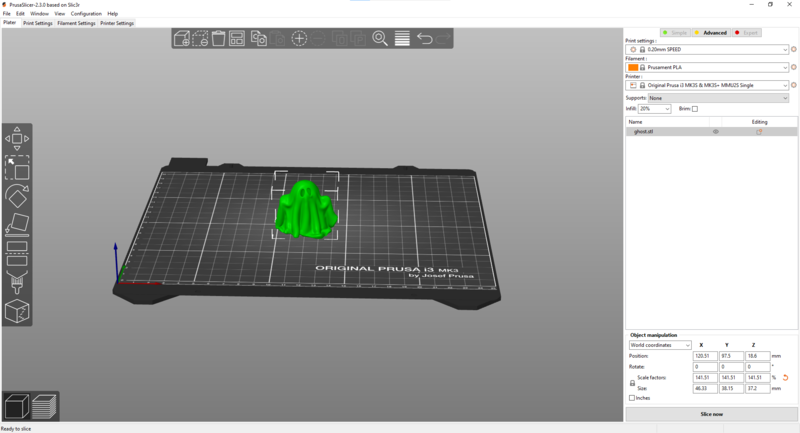Switch to the Filament Settings tab
The image size is (800, 433).
[76, 23]
